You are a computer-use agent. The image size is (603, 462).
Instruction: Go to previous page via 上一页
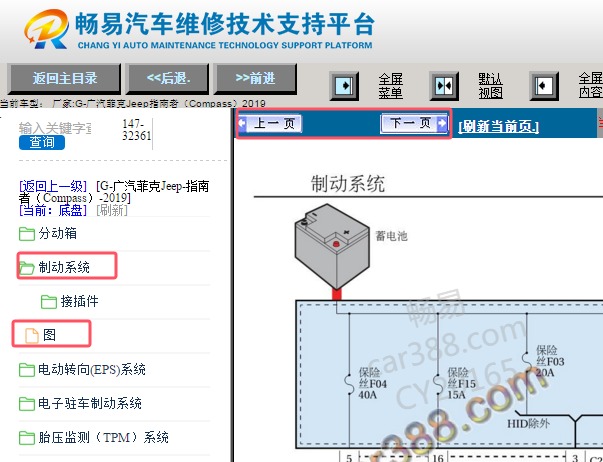pyautogui.click(x=270, y=123)
